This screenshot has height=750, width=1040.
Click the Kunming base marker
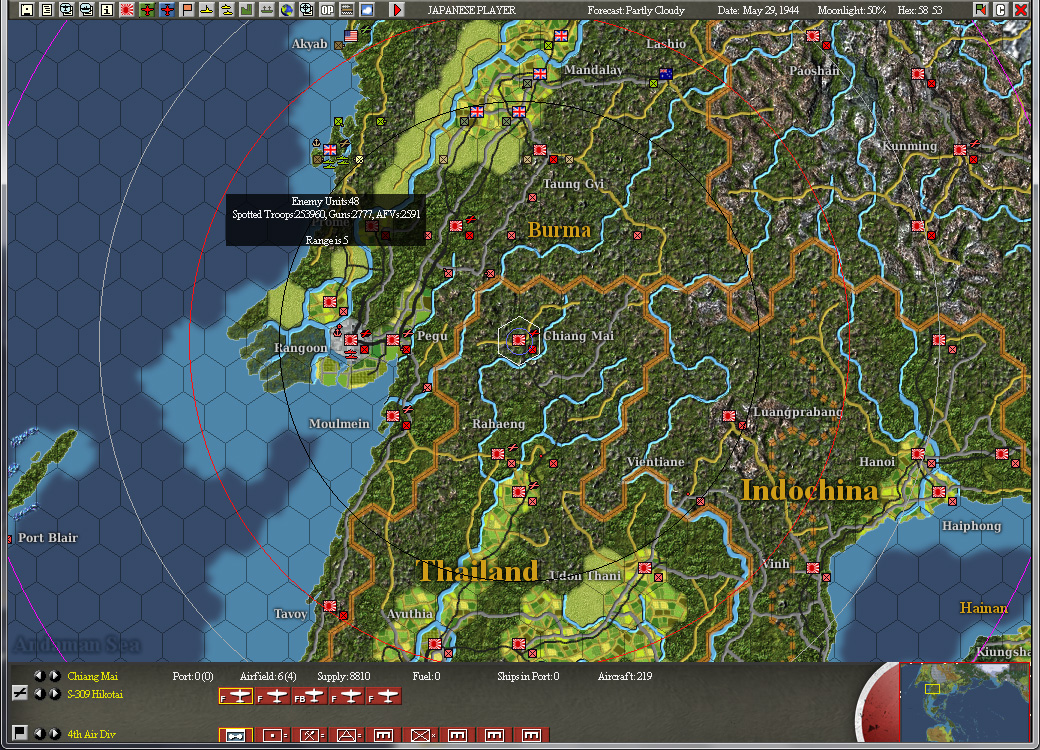pos(960,150)
